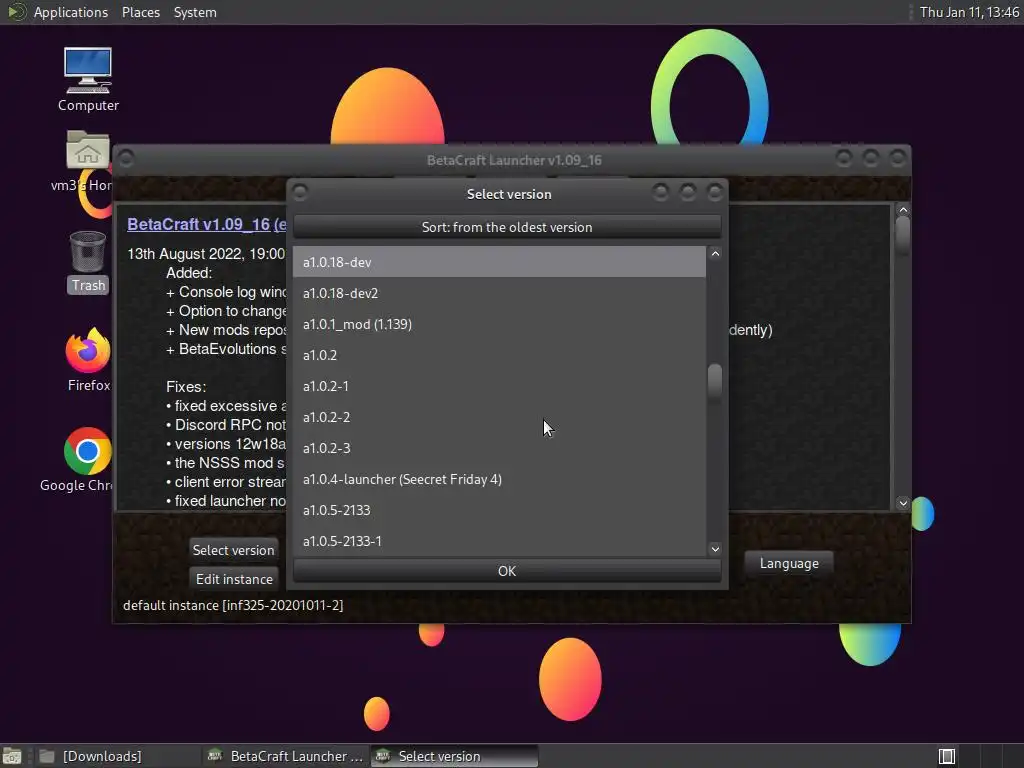Select version a1.0.5-2133

click(499, 510)
